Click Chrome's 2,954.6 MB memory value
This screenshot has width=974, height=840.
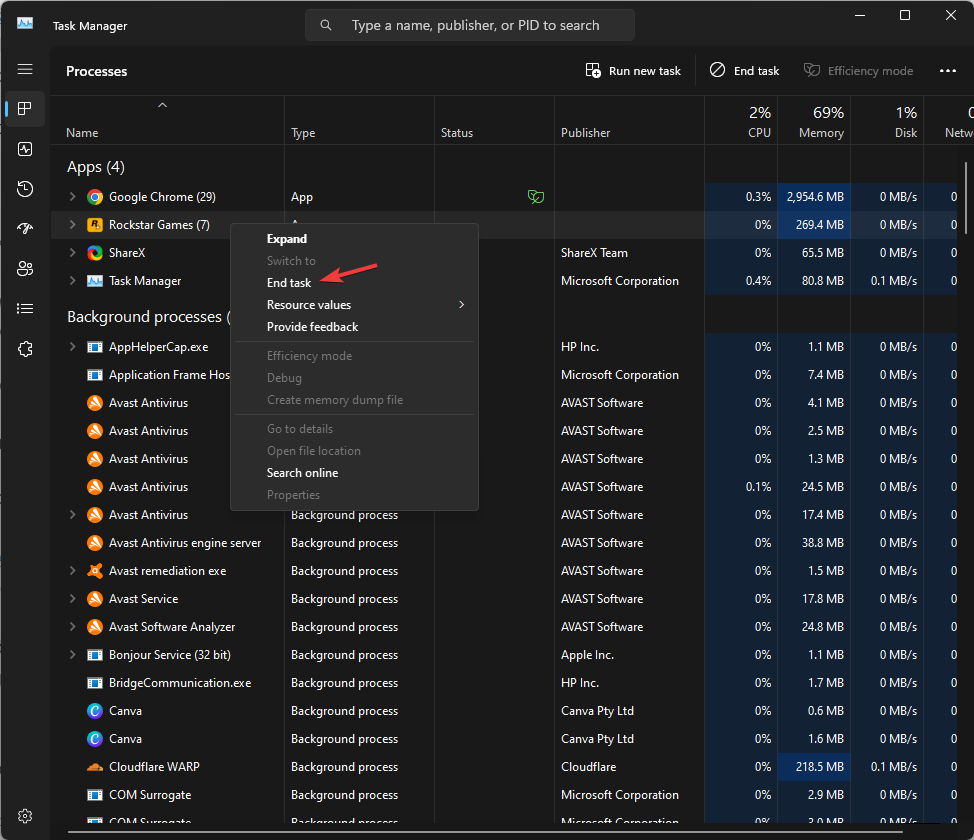[x=815, y=197]
